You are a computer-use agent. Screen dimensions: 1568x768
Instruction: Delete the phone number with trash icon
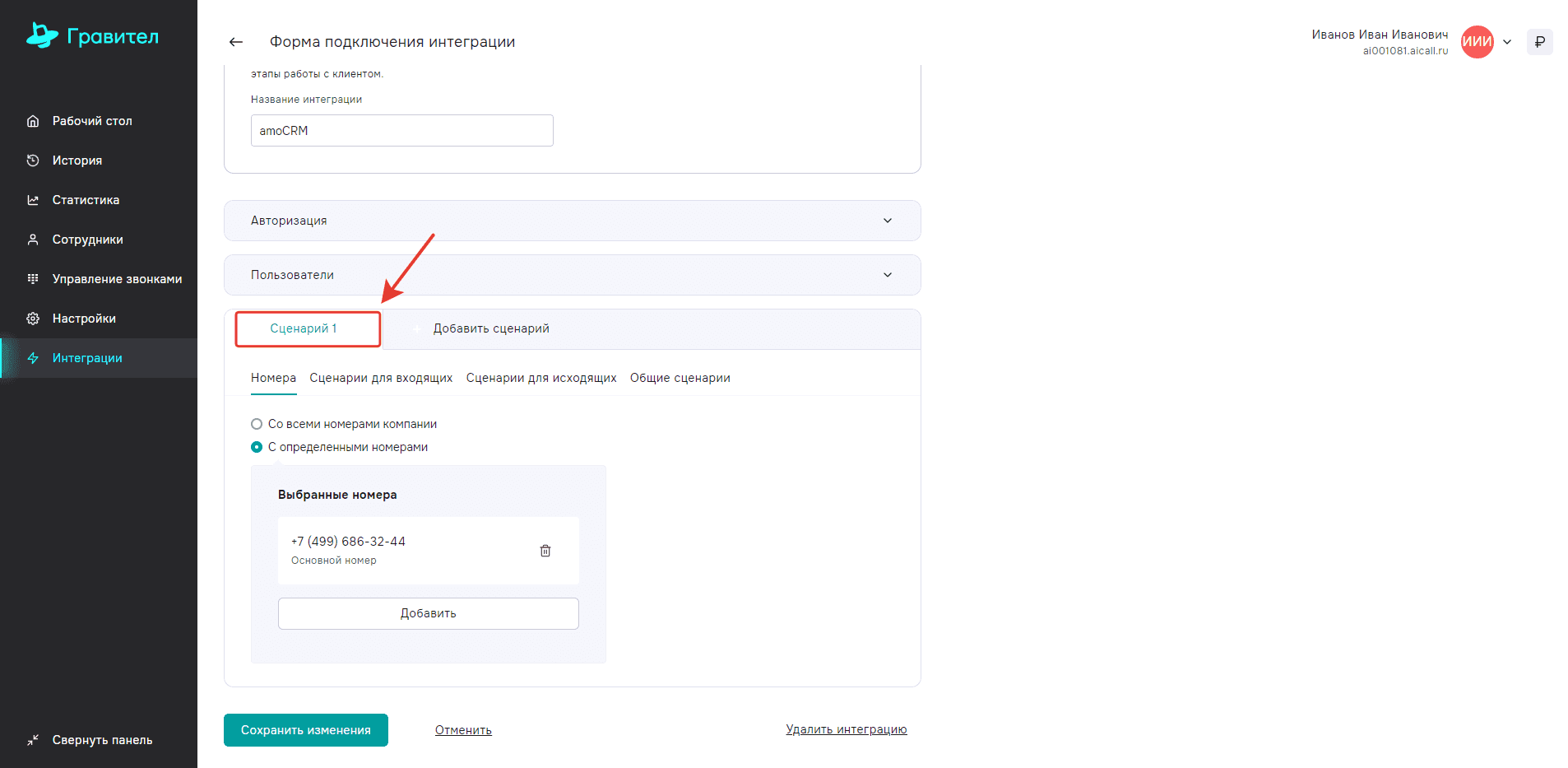coord(545,551)
